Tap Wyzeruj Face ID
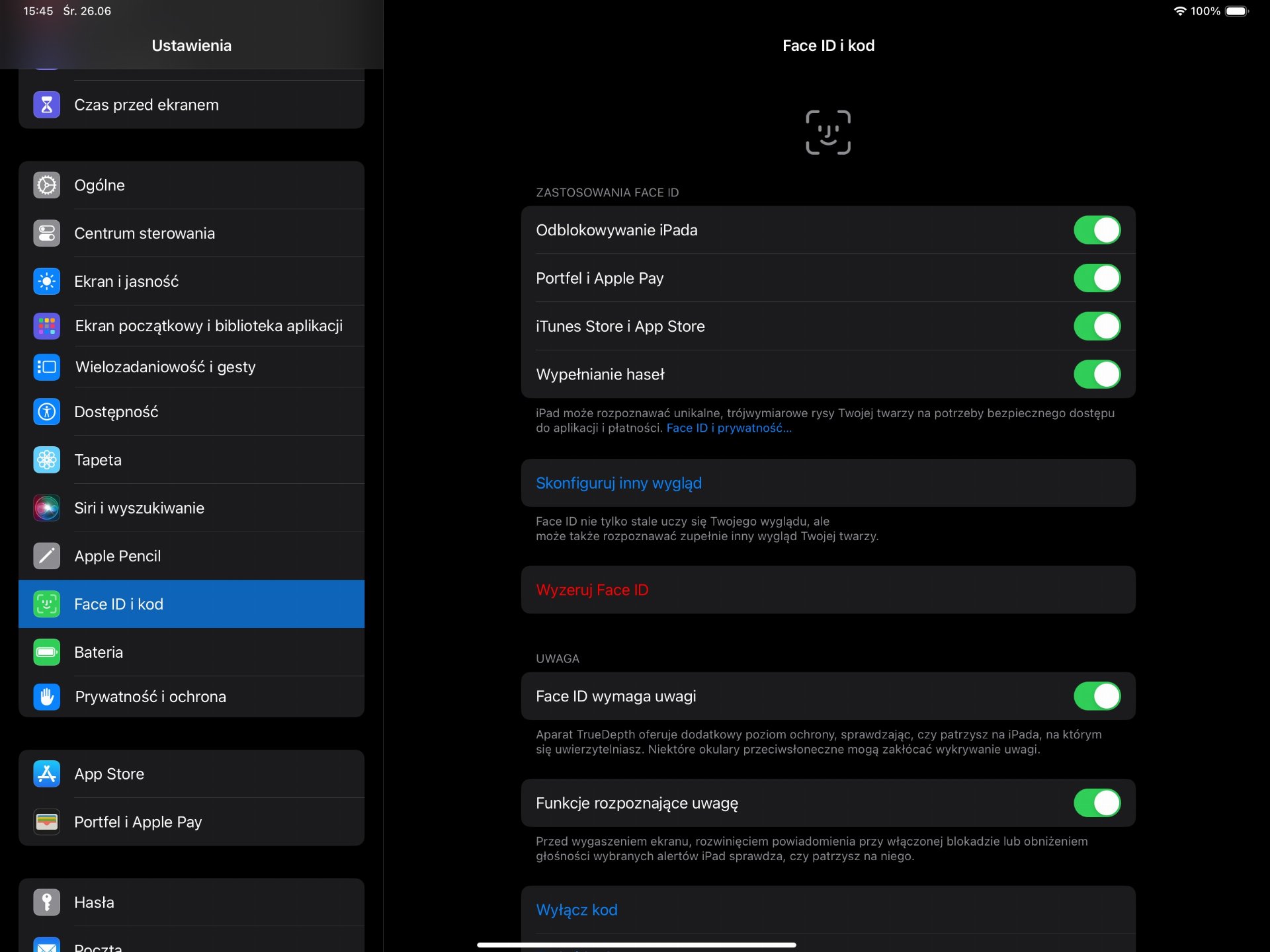Screen dimensions: 1270x952 [x=828, y=590]
